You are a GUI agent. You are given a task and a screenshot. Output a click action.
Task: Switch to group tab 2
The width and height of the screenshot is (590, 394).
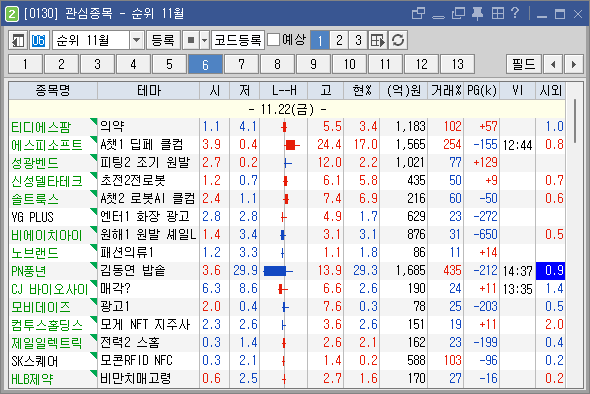click(61, 64)
